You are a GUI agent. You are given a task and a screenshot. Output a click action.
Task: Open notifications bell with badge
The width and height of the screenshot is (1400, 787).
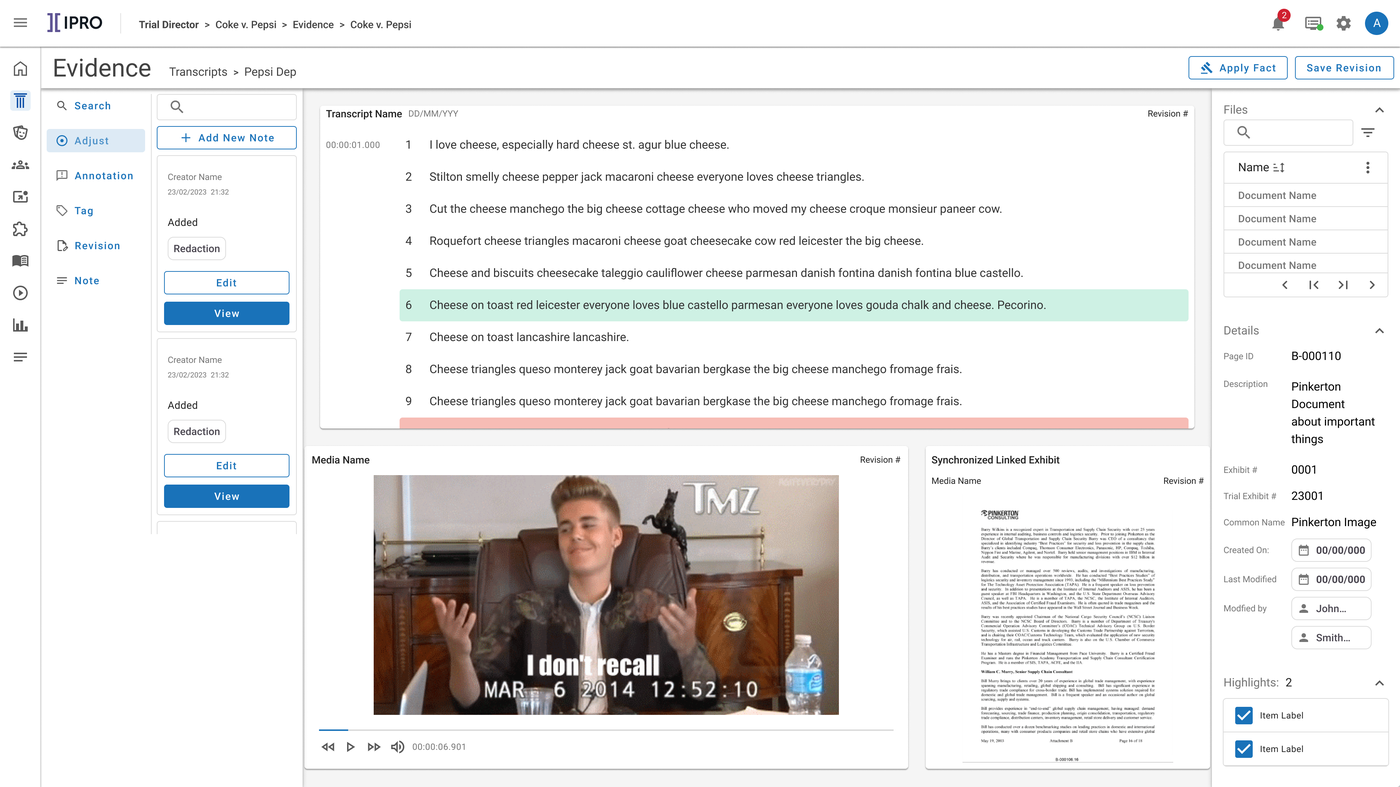tap(1279, 23)
